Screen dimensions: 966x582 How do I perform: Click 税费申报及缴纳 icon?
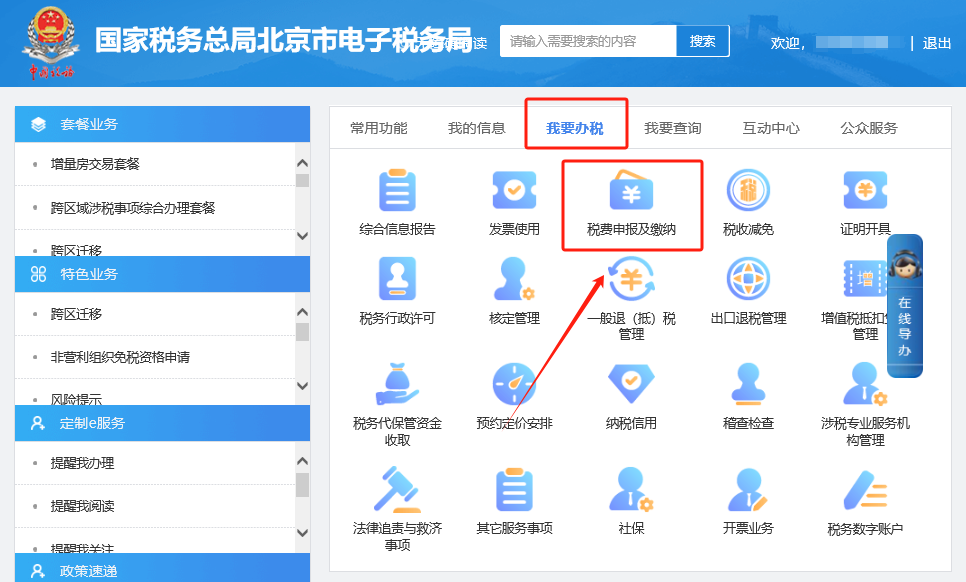pos(631,192)
